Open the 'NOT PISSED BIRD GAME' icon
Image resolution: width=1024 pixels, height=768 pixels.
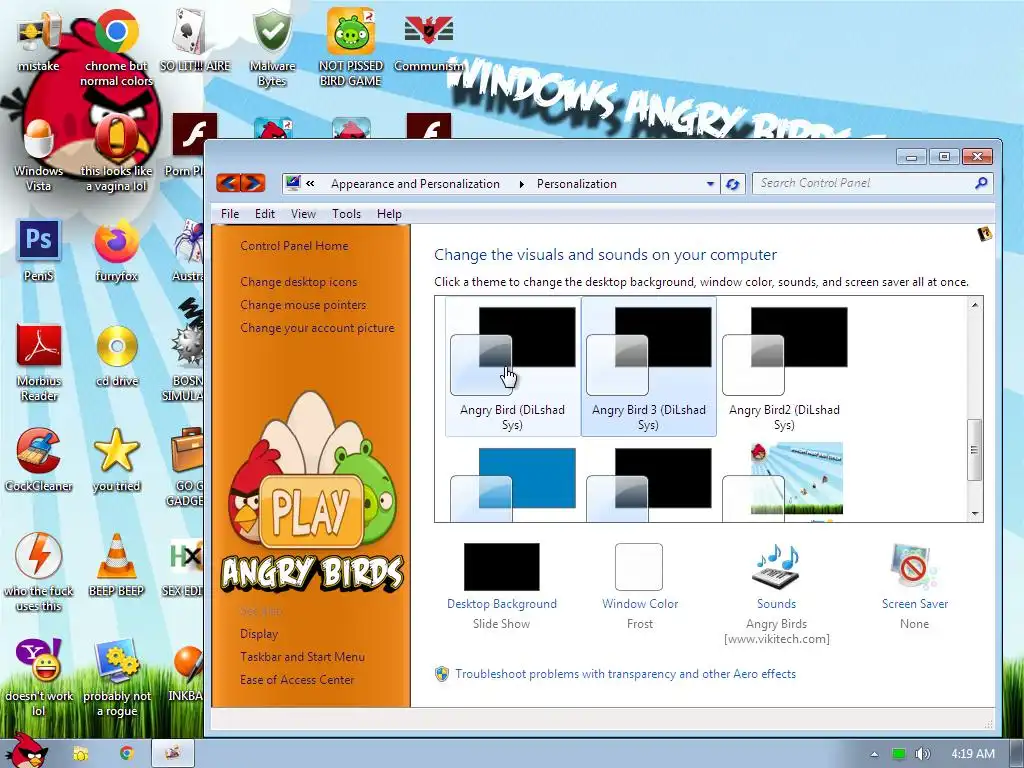pos(351,46)
